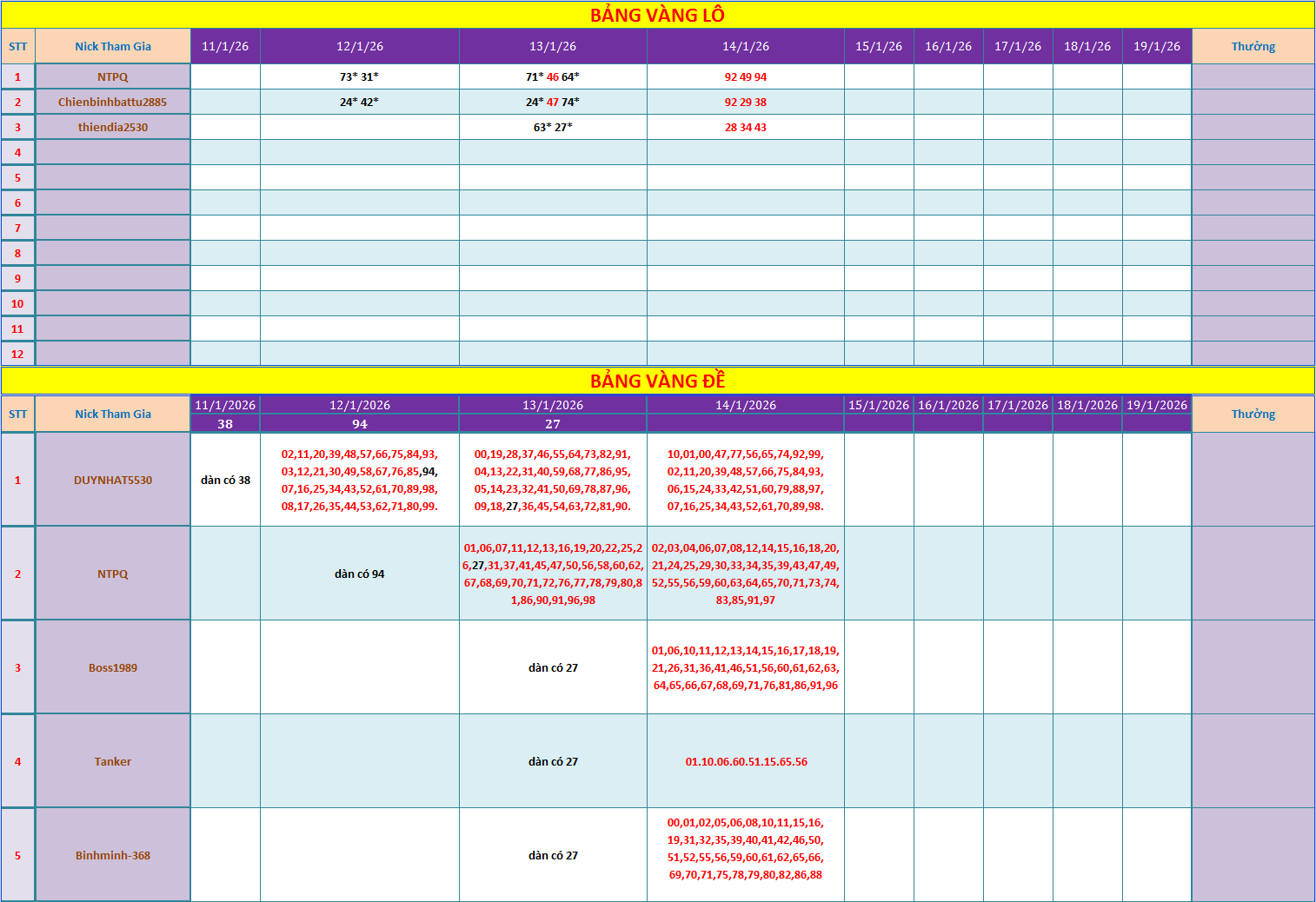Click the NTPQ nickname cell in the lô table

click(x=113, y=76)
